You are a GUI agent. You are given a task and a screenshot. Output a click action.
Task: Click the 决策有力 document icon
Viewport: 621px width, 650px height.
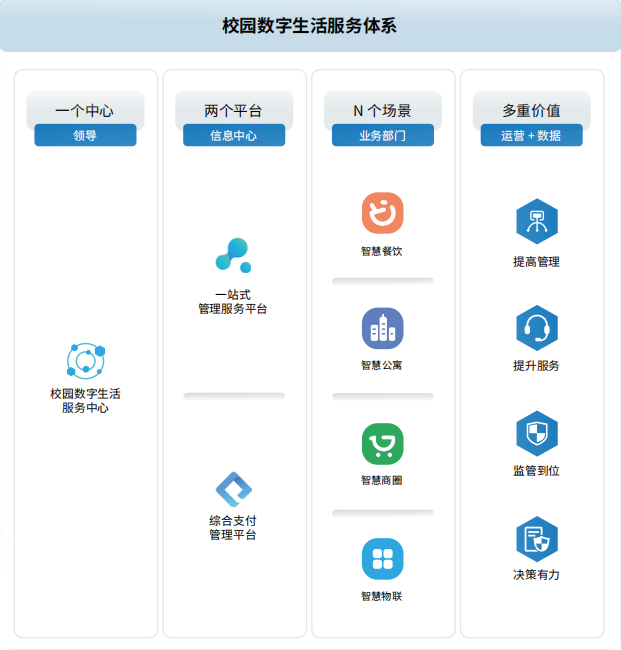(536, 539)
